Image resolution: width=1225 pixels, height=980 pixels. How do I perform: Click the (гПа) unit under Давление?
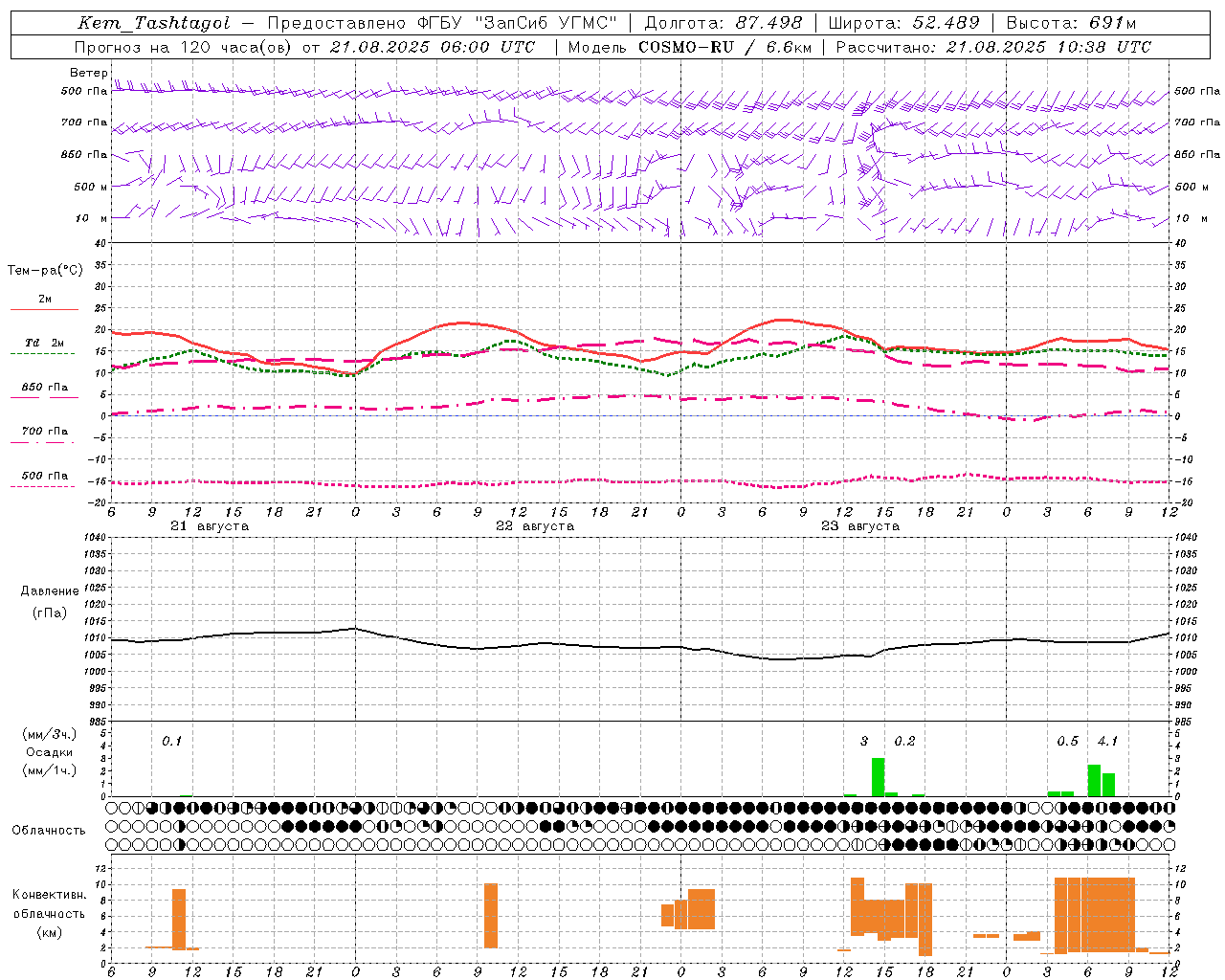(x=50, y=613)
